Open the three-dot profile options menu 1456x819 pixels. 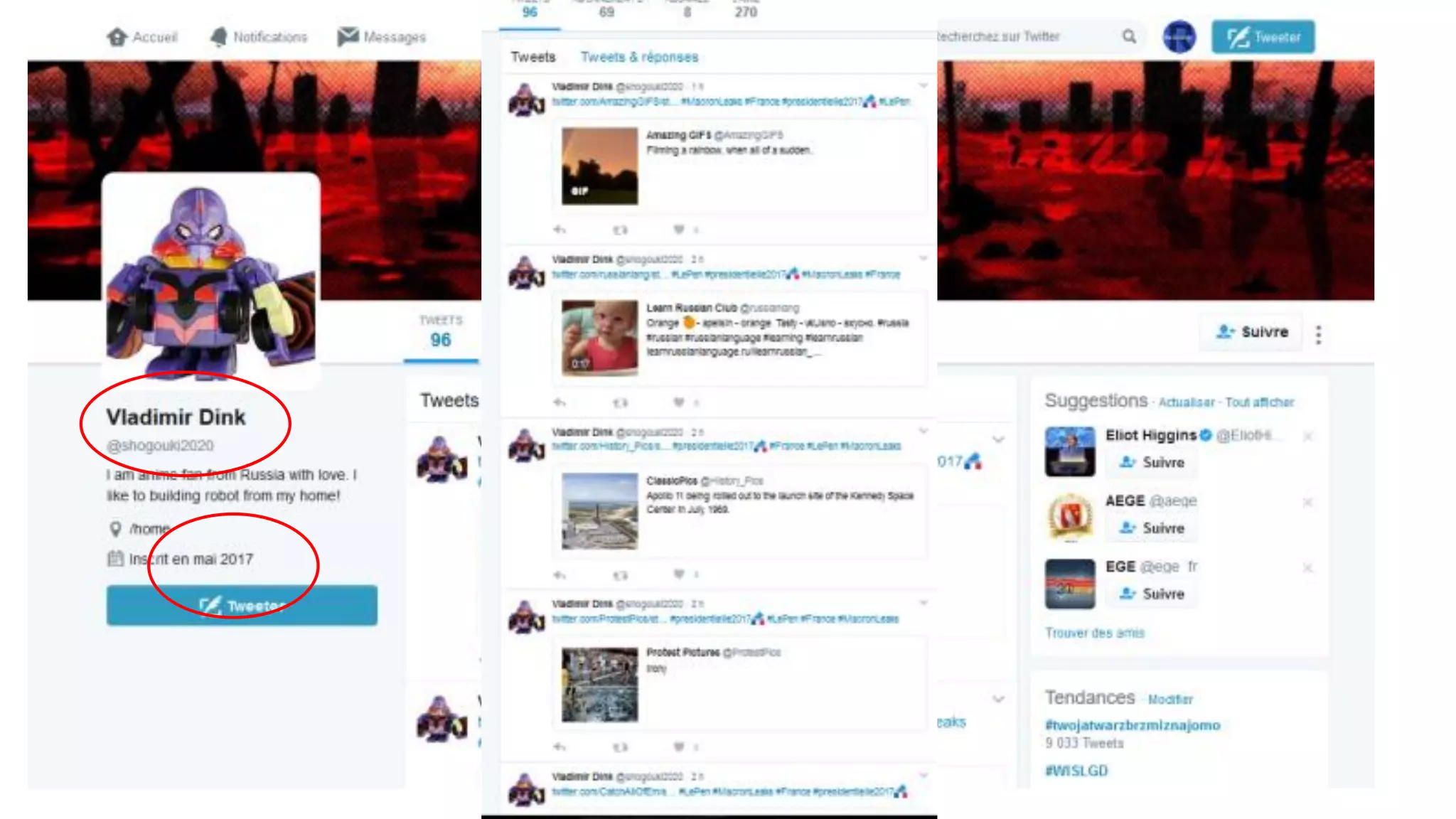tap(1319, 334)
